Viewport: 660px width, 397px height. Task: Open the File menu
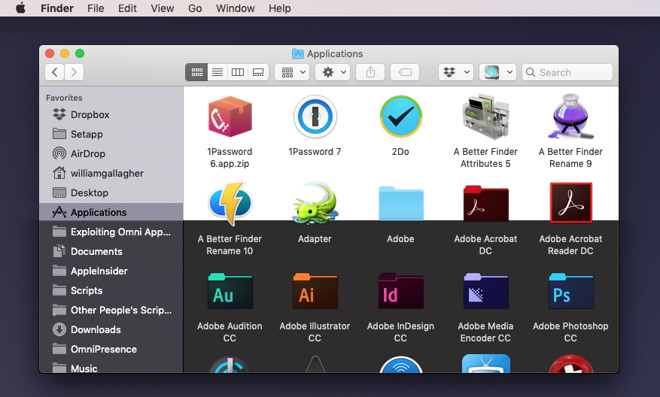click(x=96, y=8)
